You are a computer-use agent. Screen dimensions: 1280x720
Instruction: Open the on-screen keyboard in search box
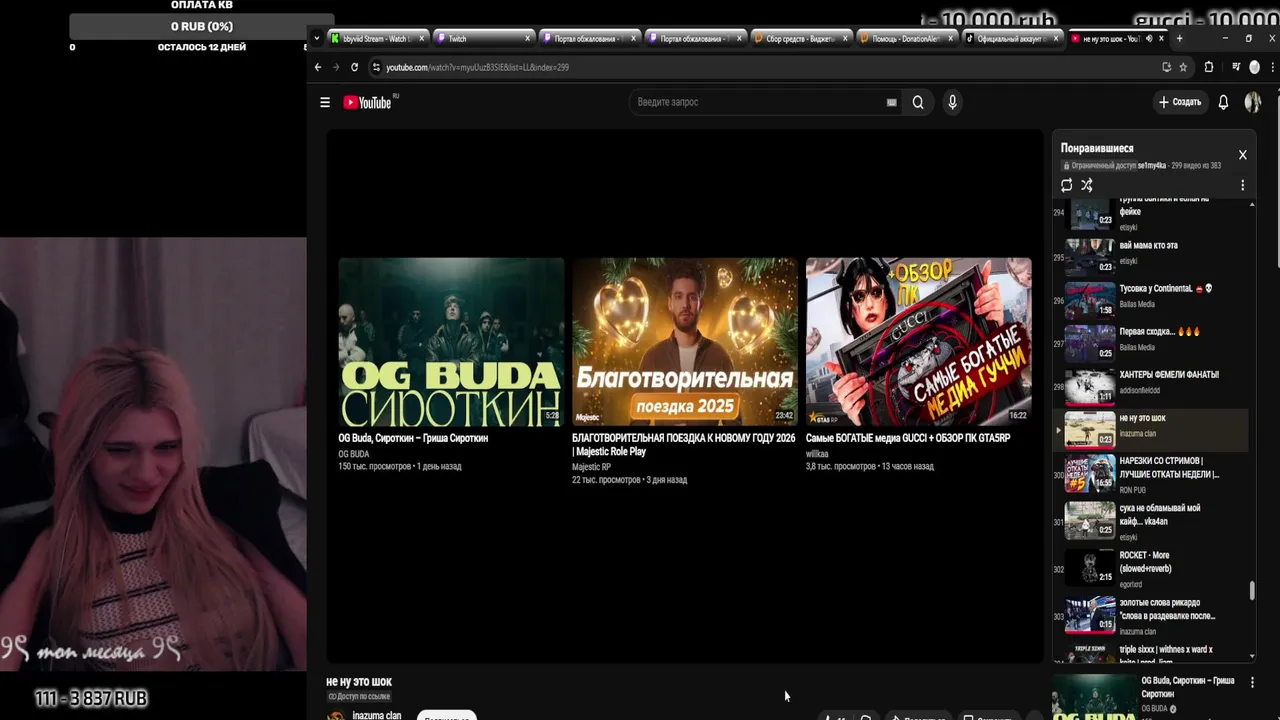[x=891, y=102]
